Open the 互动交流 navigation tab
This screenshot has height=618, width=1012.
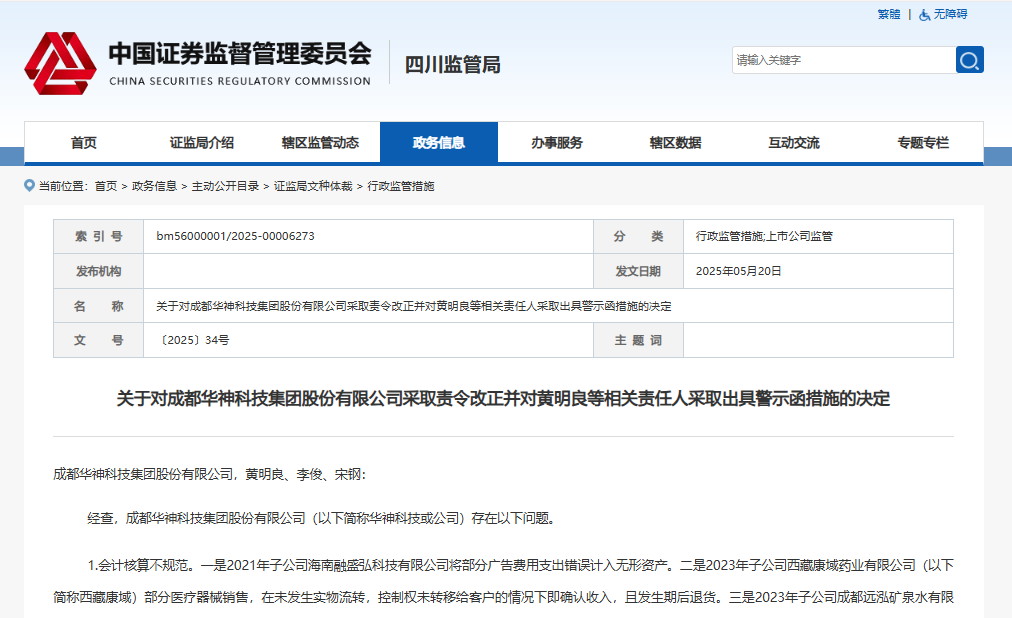[794, 143]
